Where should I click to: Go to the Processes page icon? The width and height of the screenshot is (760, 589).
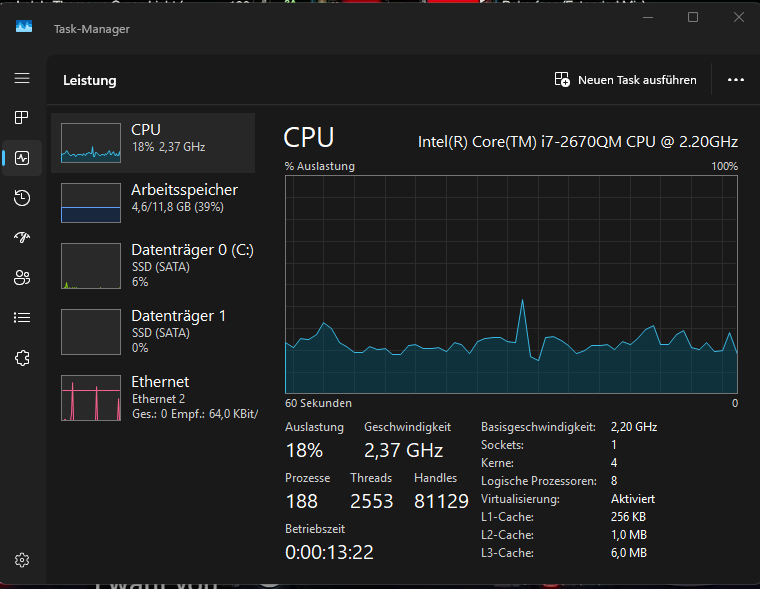(22, 117)
